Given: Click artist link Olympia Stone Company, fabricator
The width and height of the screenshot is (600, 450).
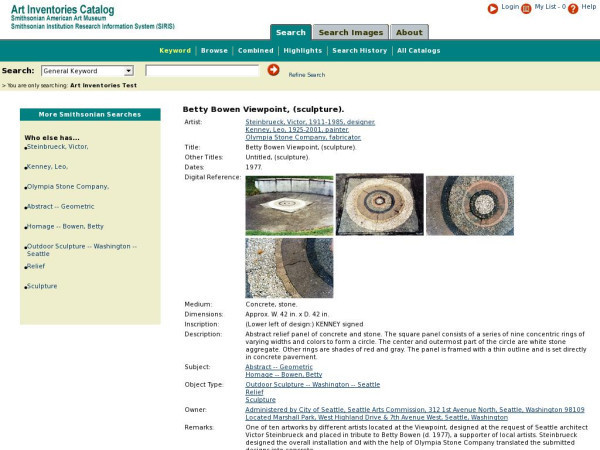Looking at the screenshot, I should tap(303, 137).
